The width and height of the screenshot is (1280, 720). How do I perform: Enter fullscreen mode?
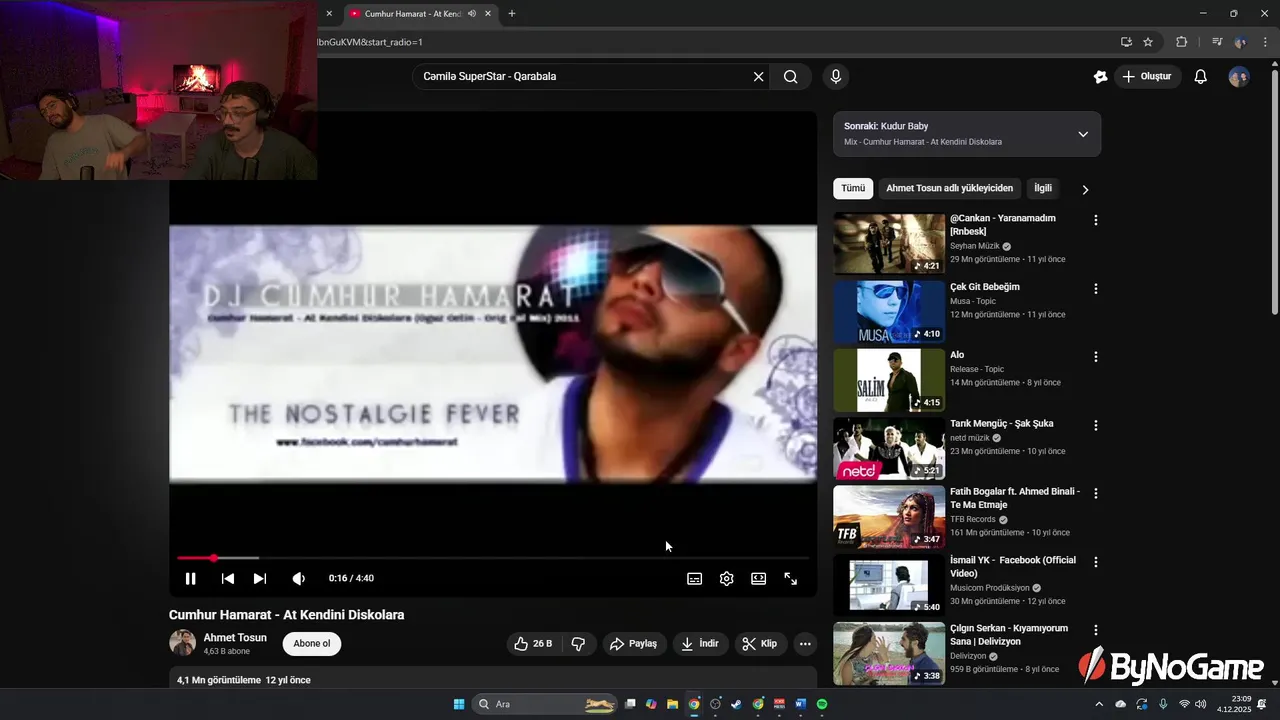790,578
